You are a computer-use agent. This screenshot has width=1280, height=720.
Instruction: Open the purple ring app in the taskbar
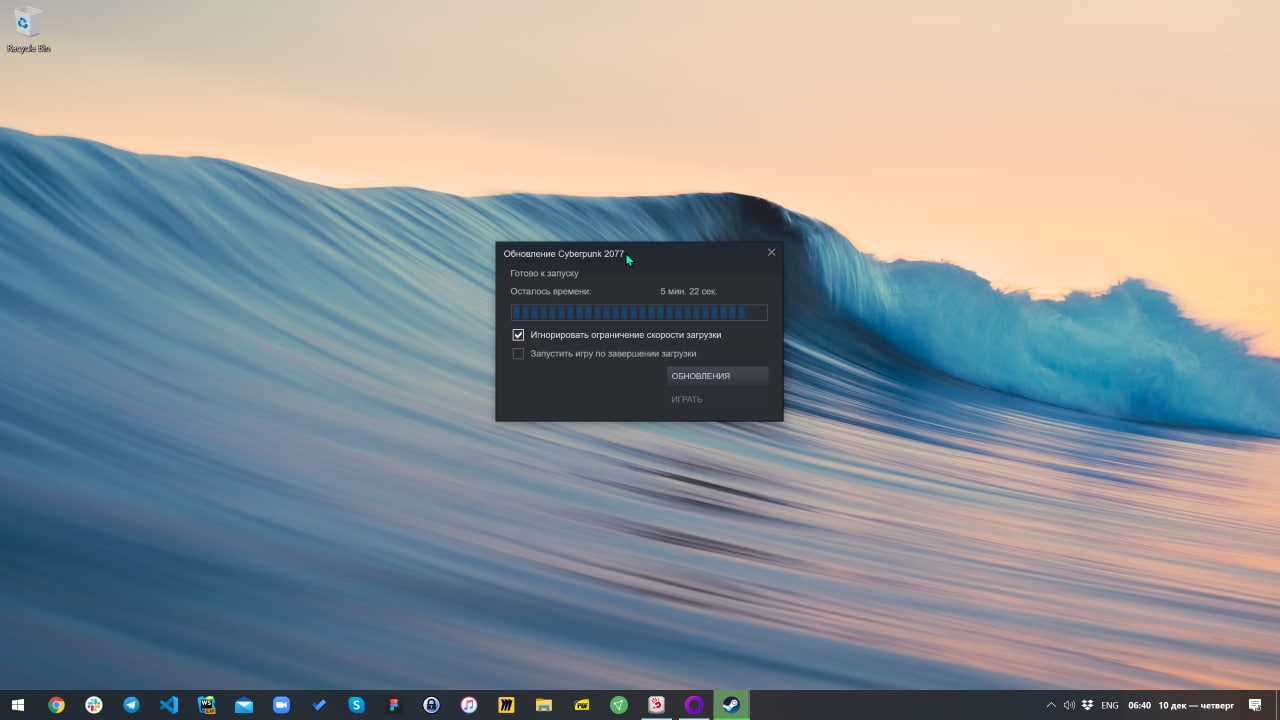pyautogui.click(x=694, y=705)
